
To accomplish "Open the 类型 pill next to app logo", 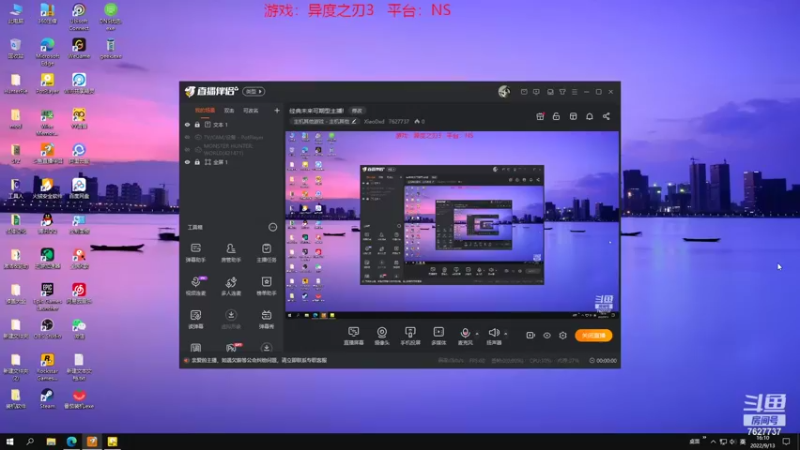I will tap(254, 91).
